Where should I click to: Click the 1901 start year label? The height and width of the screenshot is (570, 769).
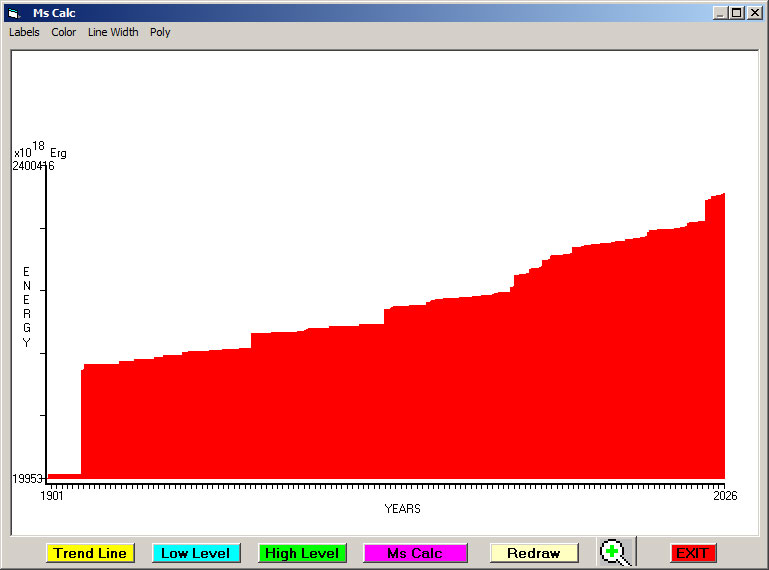pyautogui.click(x=52, y=496)
